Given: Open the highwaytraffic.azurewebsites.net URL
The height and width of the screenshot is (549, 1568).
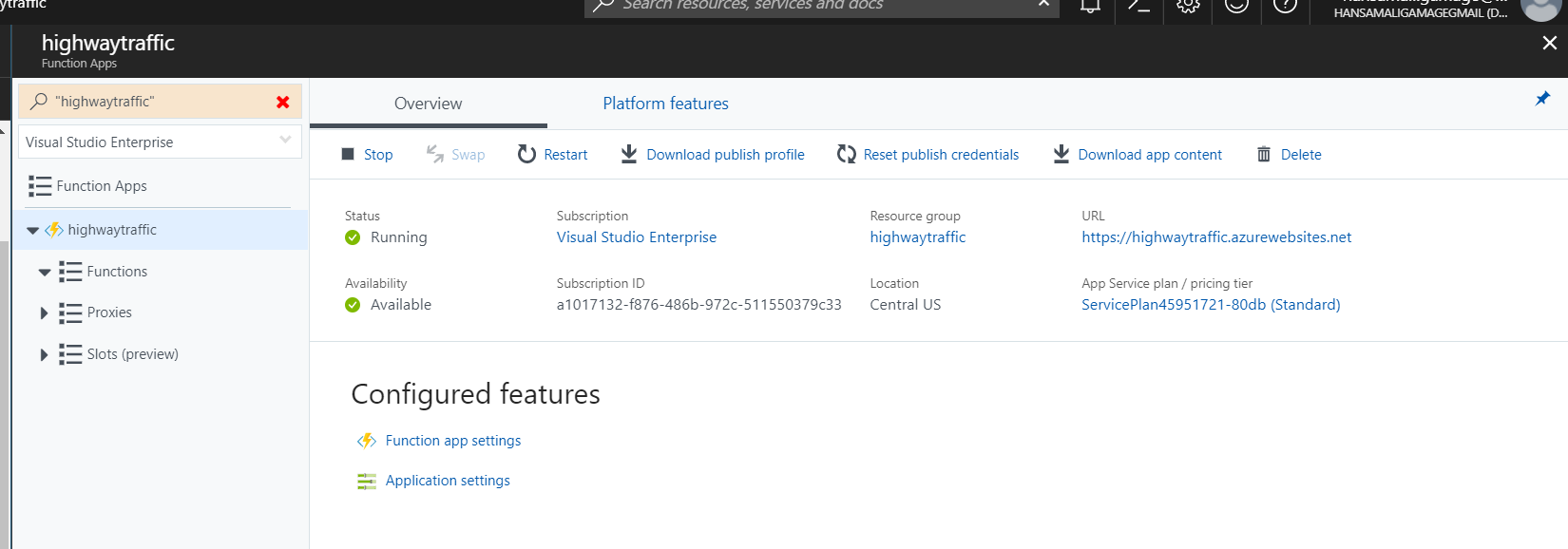Looking at the screenshot, I should [x=1216, y=237].
